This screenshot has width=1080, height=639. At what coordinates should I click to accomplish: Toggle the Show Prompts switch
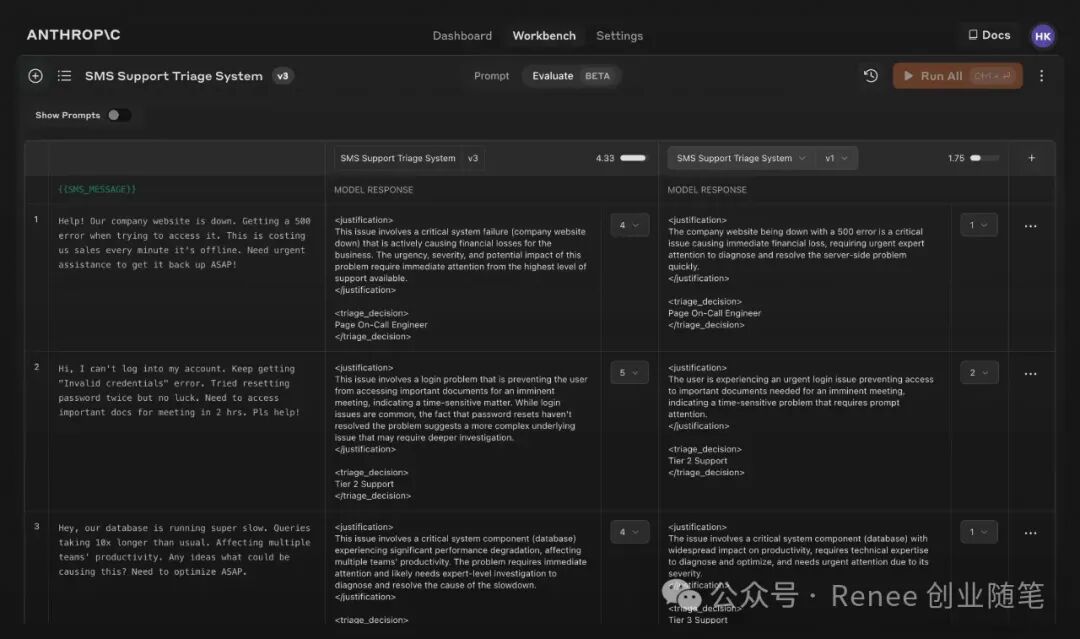[118, 115]
